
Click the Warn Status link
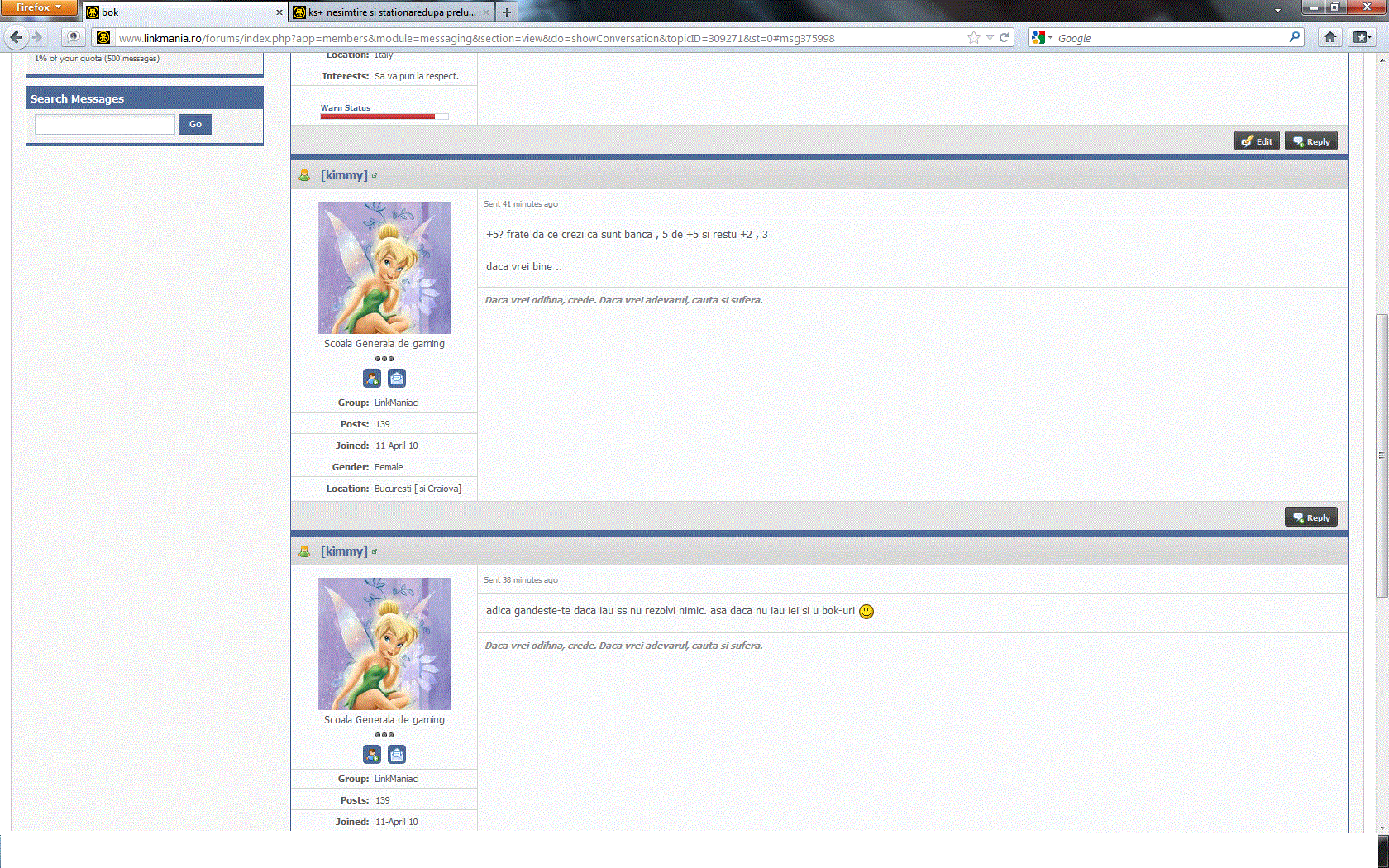pyautogui.click(x=346, y=108)
